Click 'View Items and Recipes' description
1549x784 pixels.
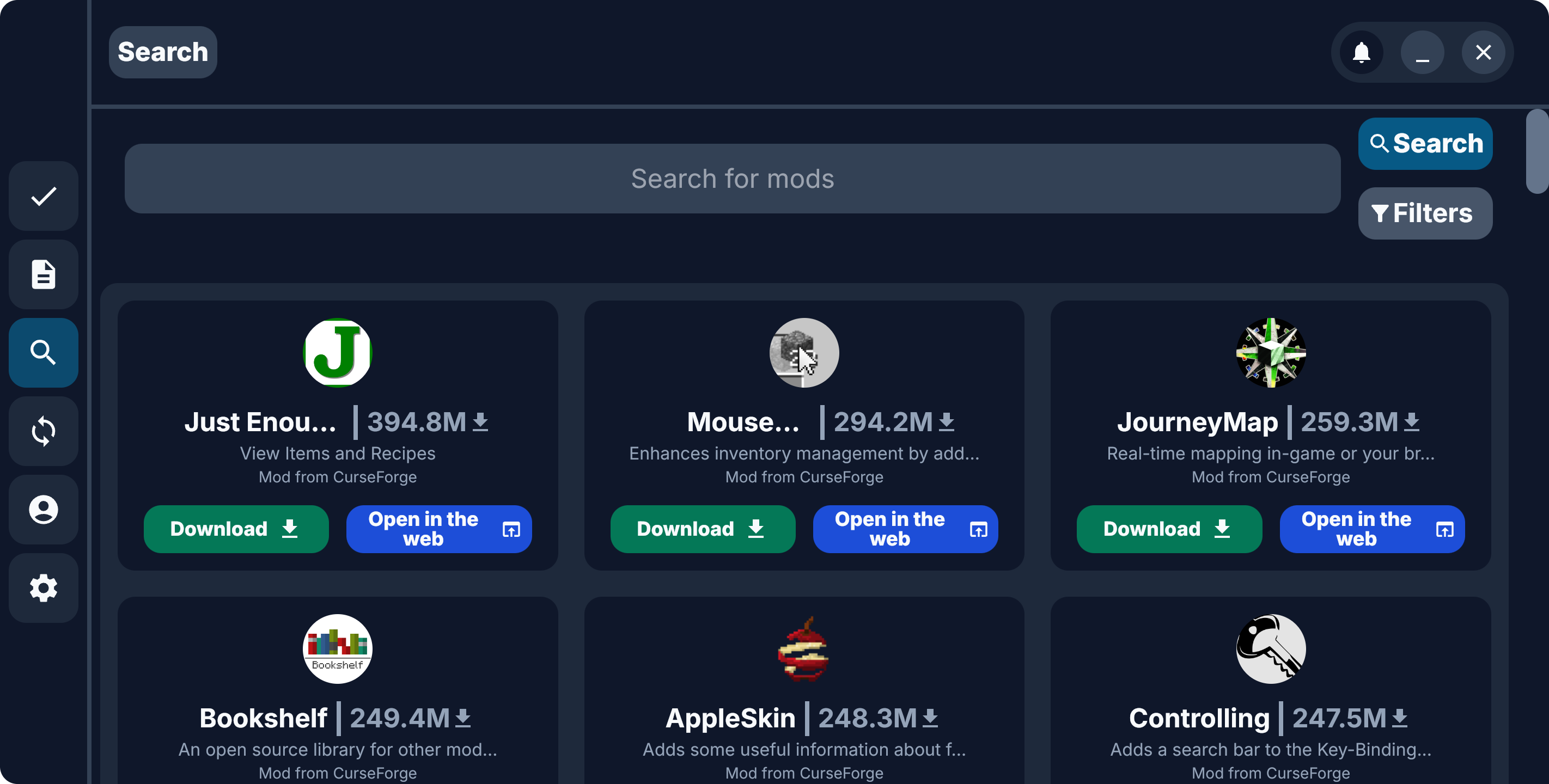pos(338,454)
